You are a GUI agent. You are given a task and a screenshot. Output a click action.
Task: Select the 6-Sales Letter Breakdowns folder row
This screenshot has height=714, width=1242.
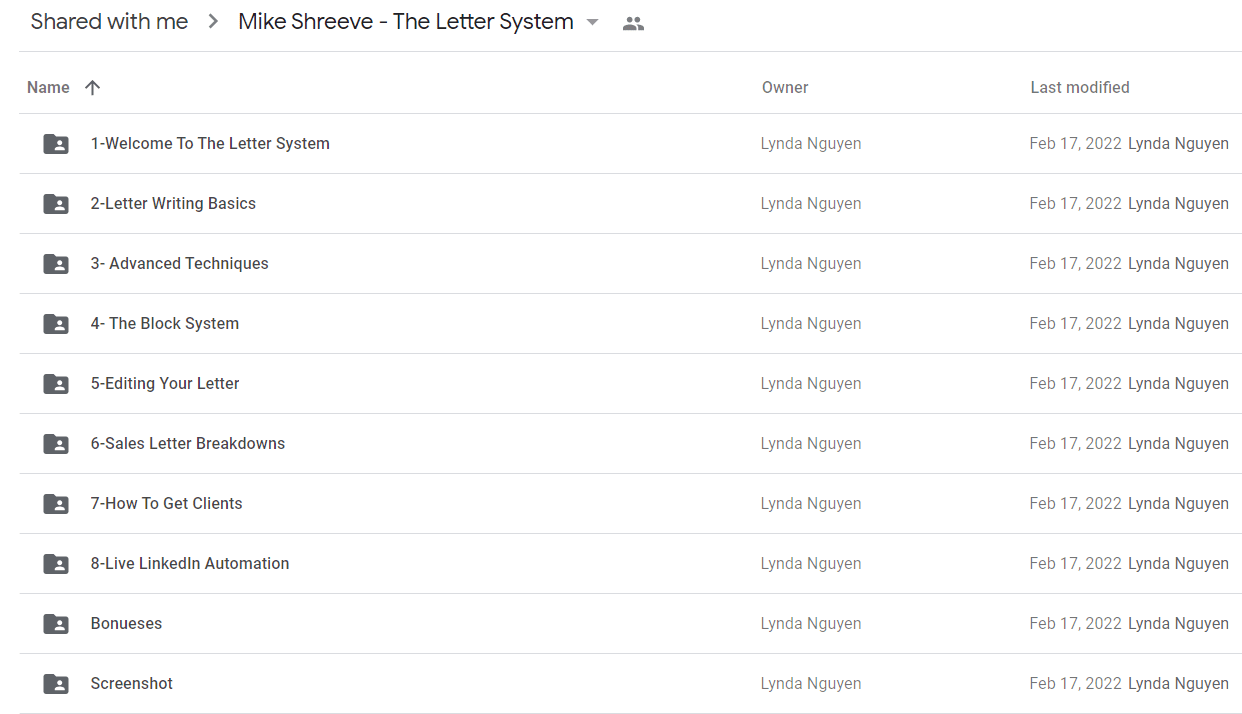click(x=631, y=444)
